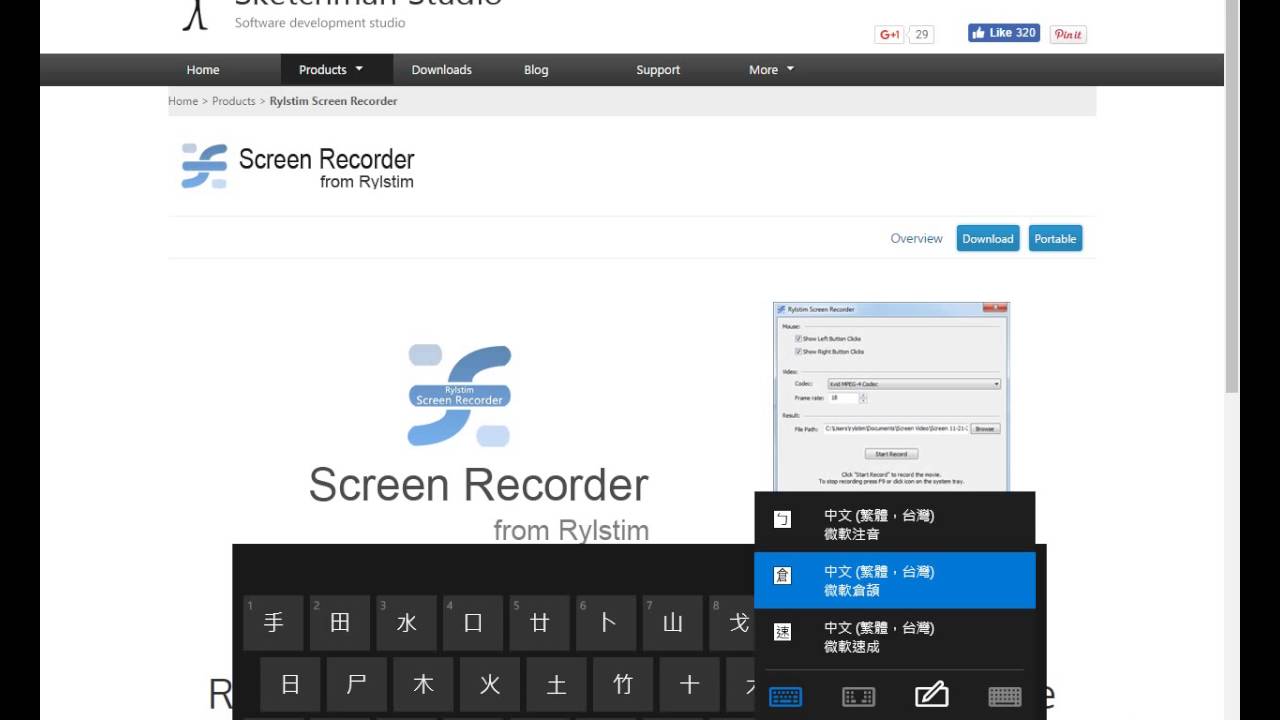This screenshot has width=1280, height=720.
Task: Tap the 十 key on touch keyboard
Action: (689, 684)
